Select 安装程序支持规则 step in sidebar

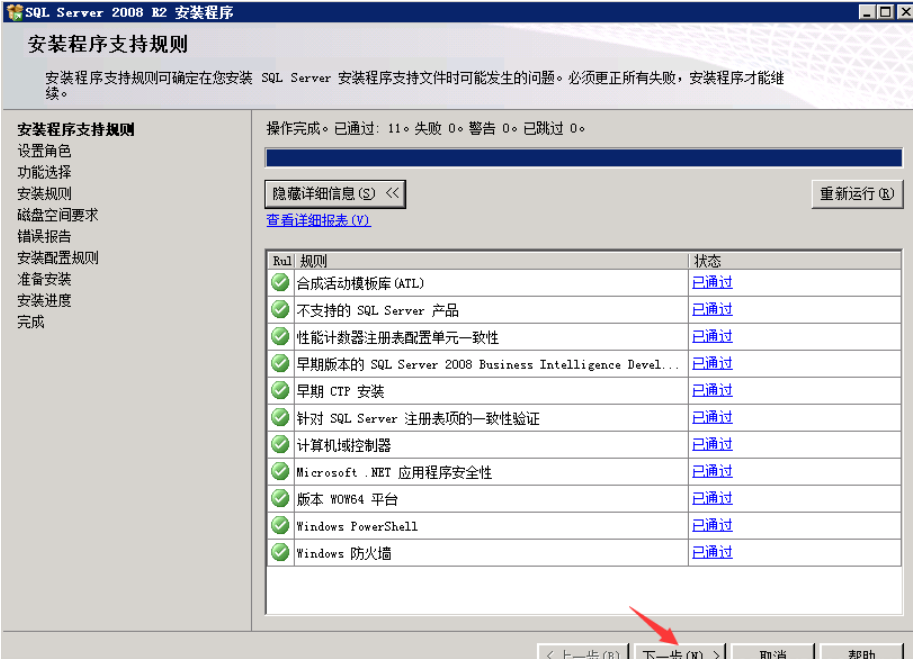pos(76,129)
